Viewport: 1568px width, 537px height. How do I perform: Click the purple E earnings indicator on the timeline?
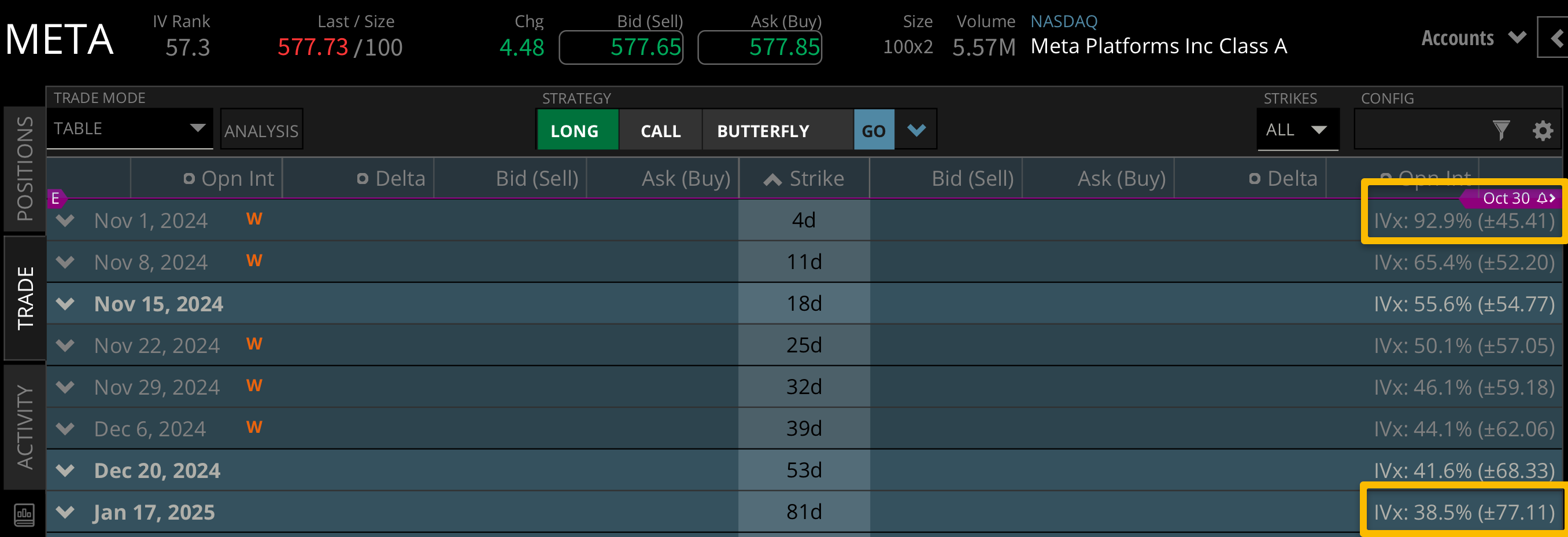tap(57, 198)
